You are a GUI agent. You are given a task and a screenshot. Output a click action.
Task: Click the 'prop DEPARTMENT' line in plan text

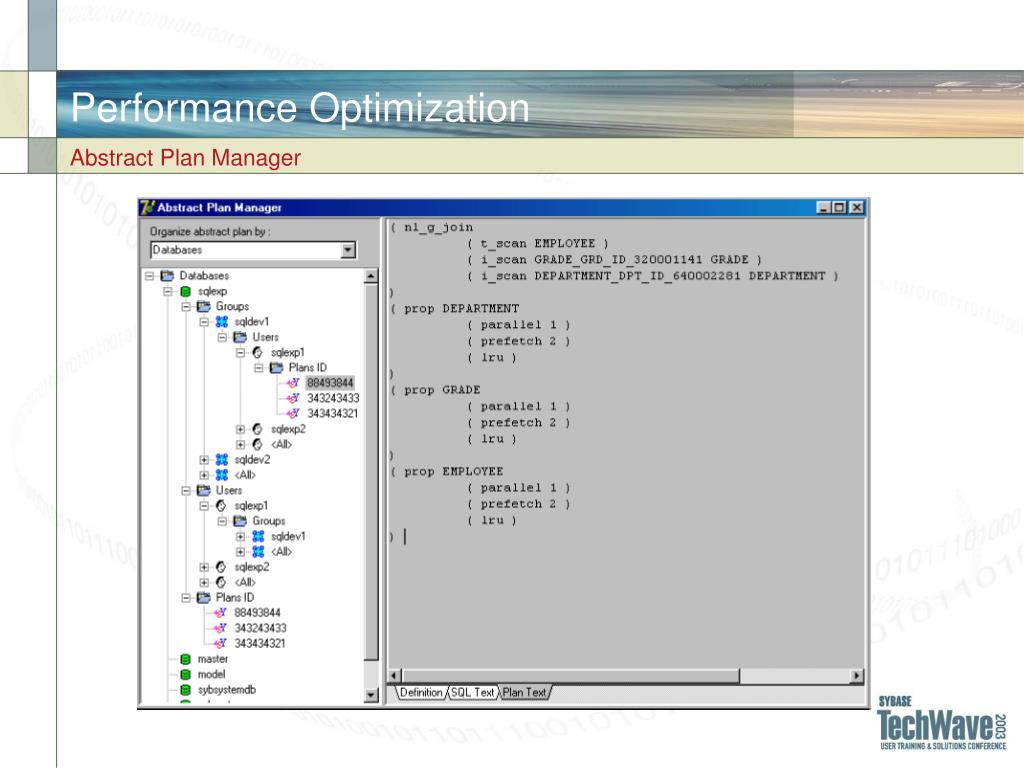click(x=455, y=308)
